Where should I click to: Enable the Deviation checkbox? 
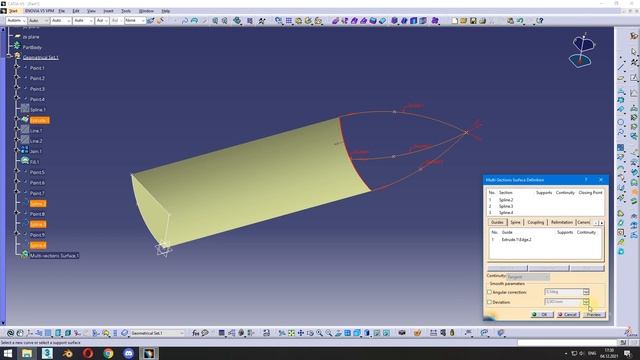[489, 302]
